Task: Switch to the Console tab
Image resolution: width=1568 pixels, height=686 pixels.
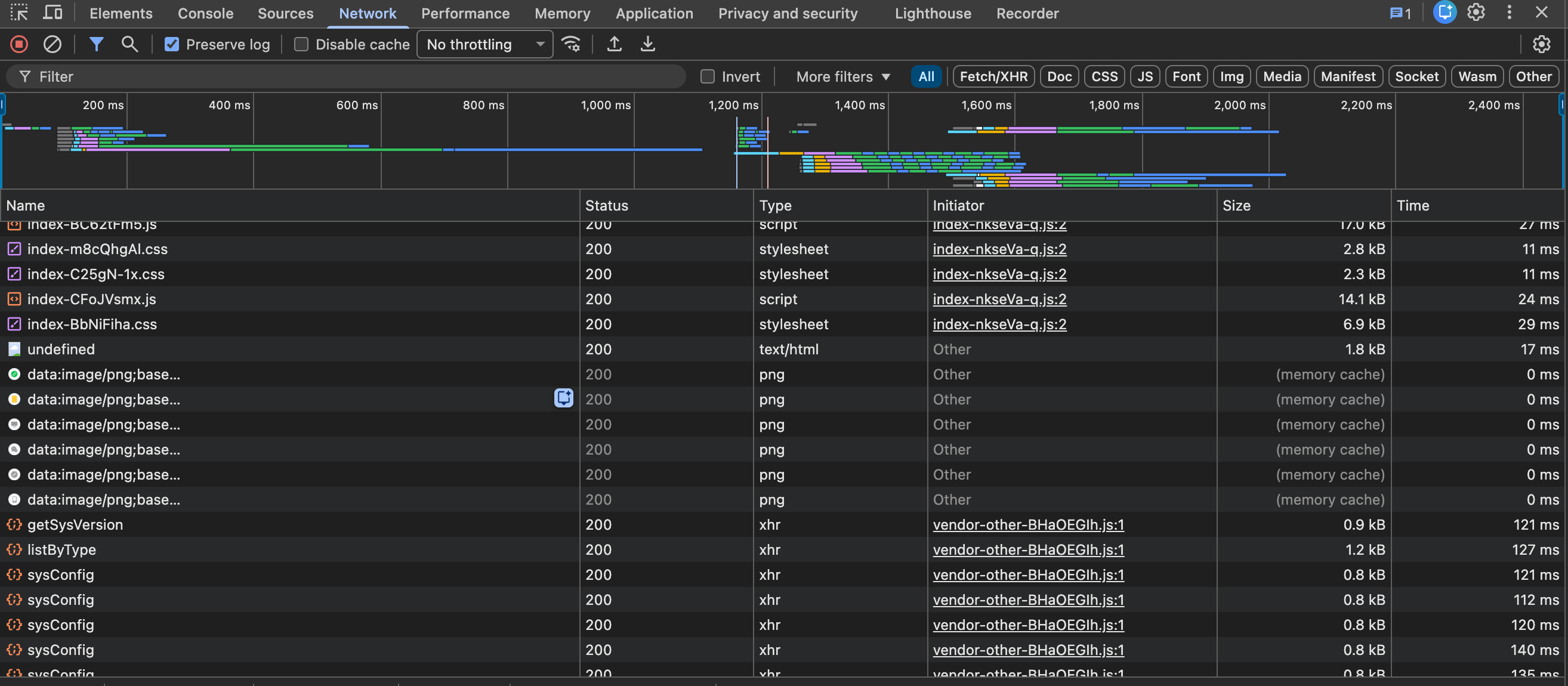Action: click(x=205, y=13)
